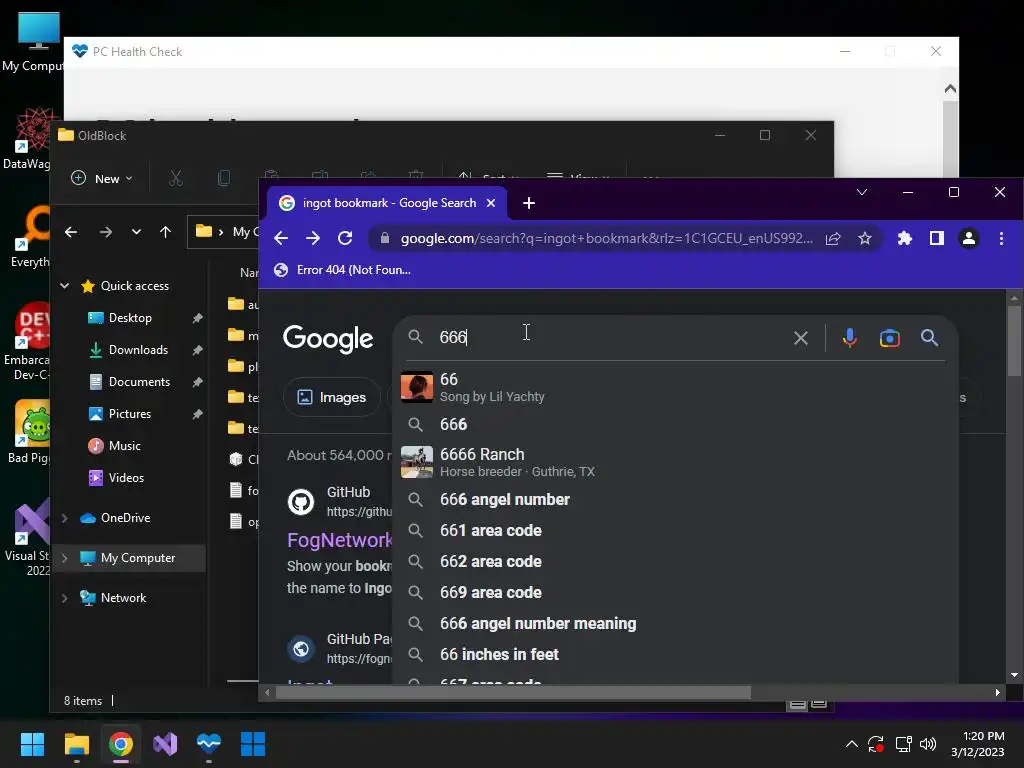Open the New menu in OldBlock Explorer
The width and height of the screenshot is (1024, 768).
pyautogui.click(x=102, y=178)
